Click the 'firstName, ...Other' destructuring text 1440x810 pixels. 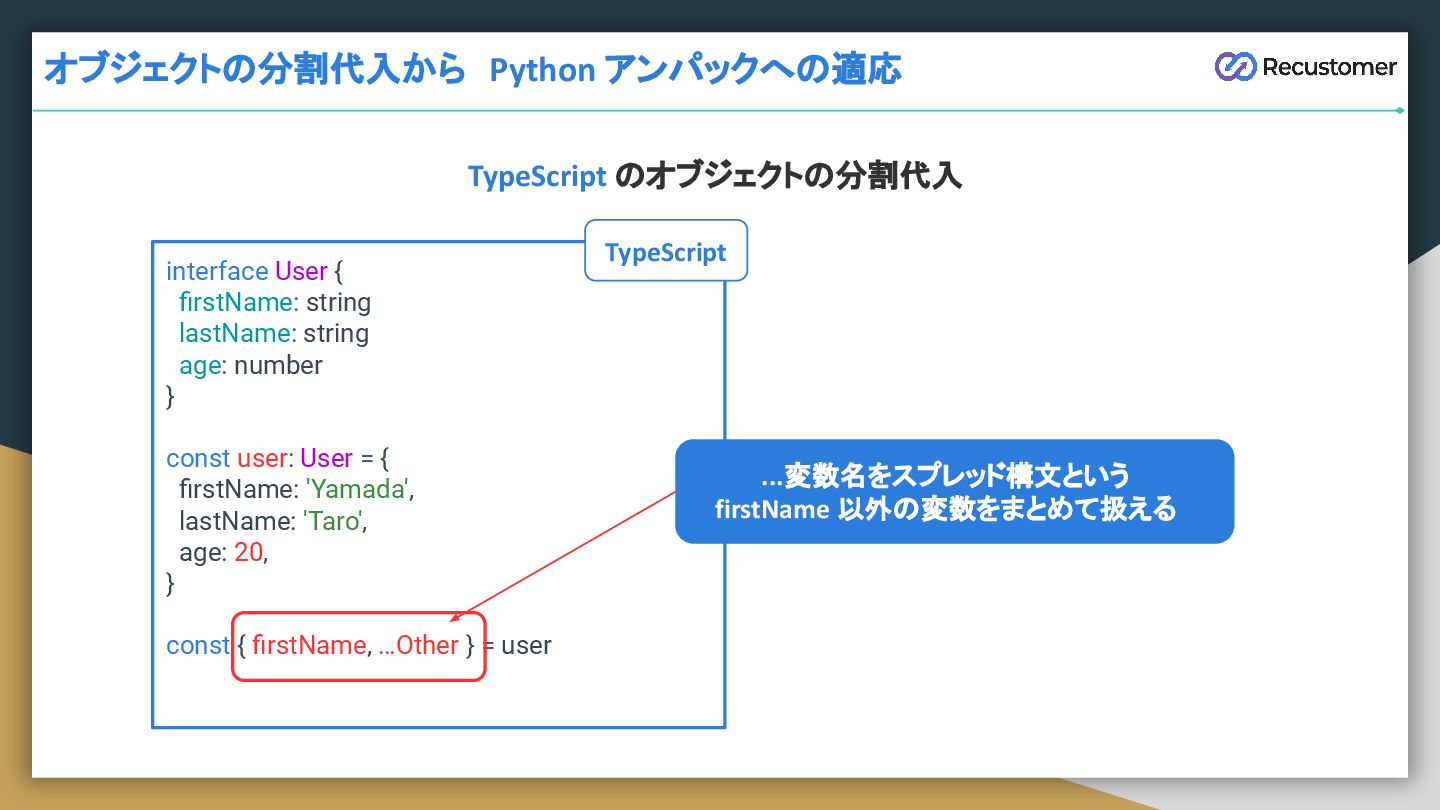click(355, 645)
